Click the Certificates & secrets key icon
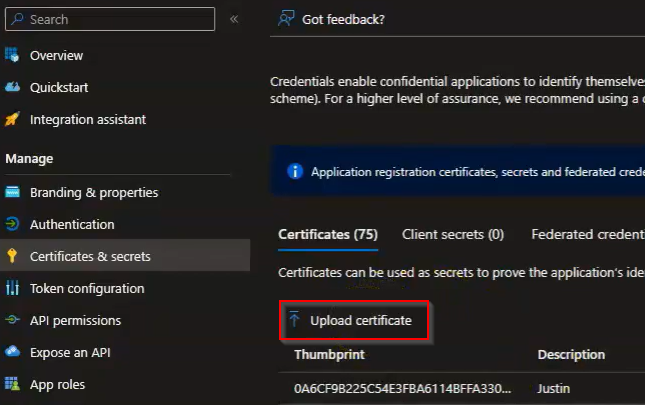This screenshot has height=405, width=645. click(x=13, y=256)
